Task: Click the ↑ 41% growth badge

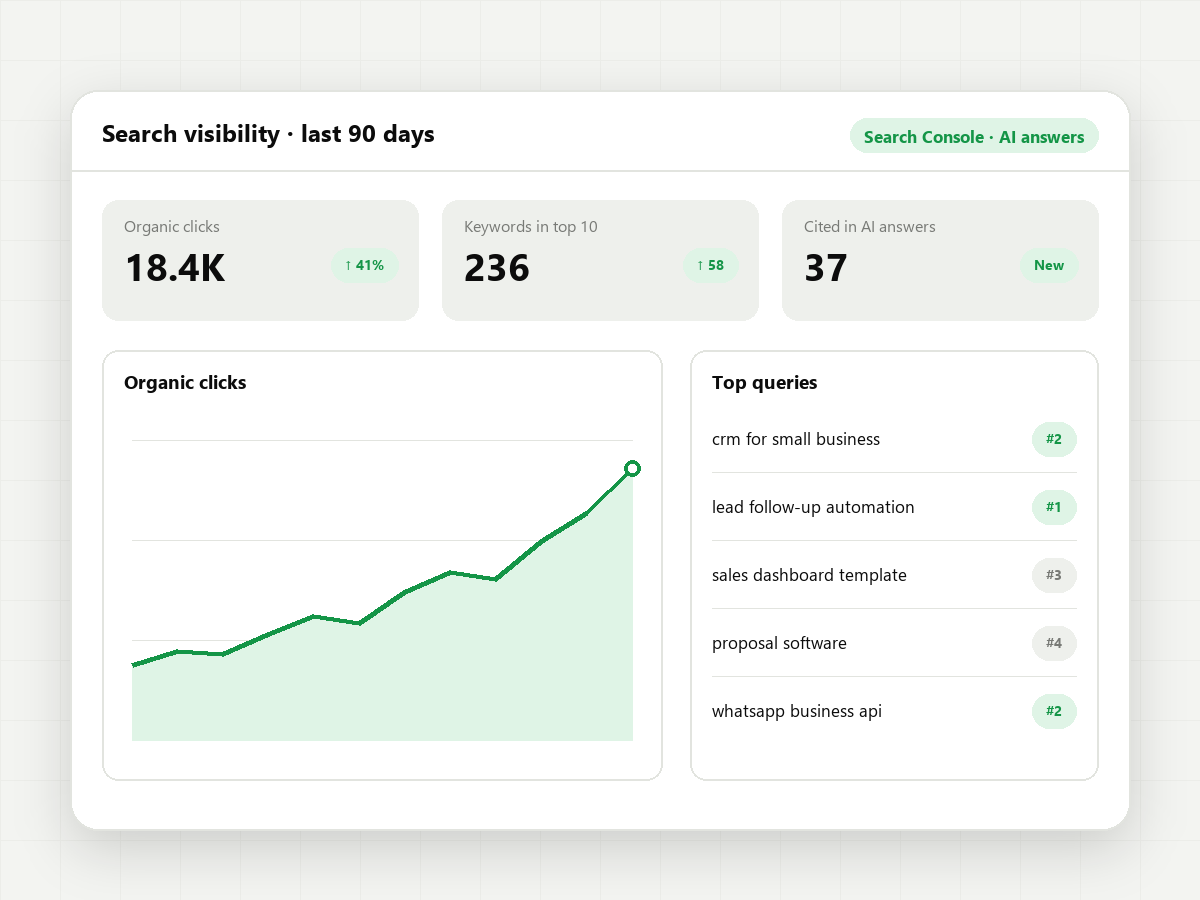Action: click(365, 265)
